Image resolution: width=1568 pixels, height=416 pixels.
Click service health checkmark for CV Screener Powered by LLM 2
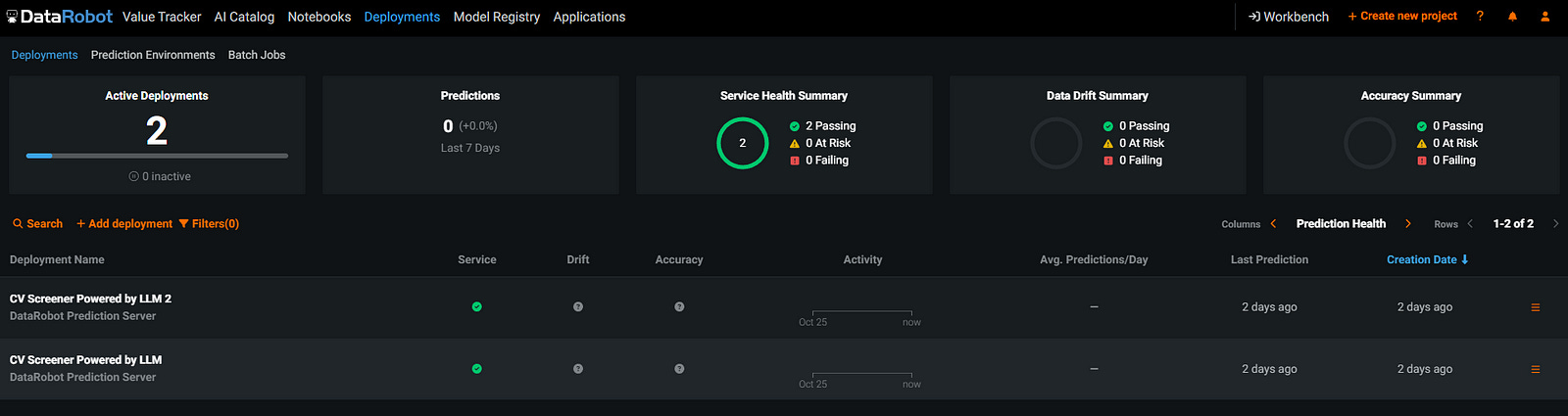(x=477, y=307)
